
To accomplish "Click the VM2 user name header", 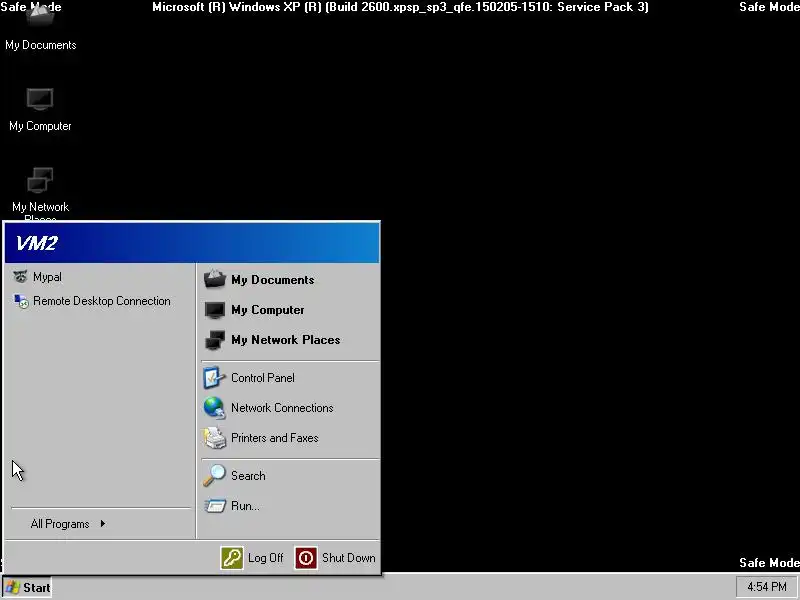I will [x=37, y=243].
